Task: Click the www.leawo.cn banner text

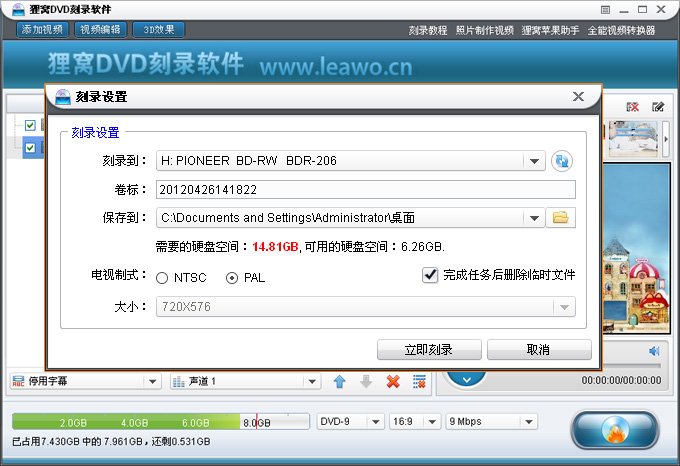Action: (336, 67)
